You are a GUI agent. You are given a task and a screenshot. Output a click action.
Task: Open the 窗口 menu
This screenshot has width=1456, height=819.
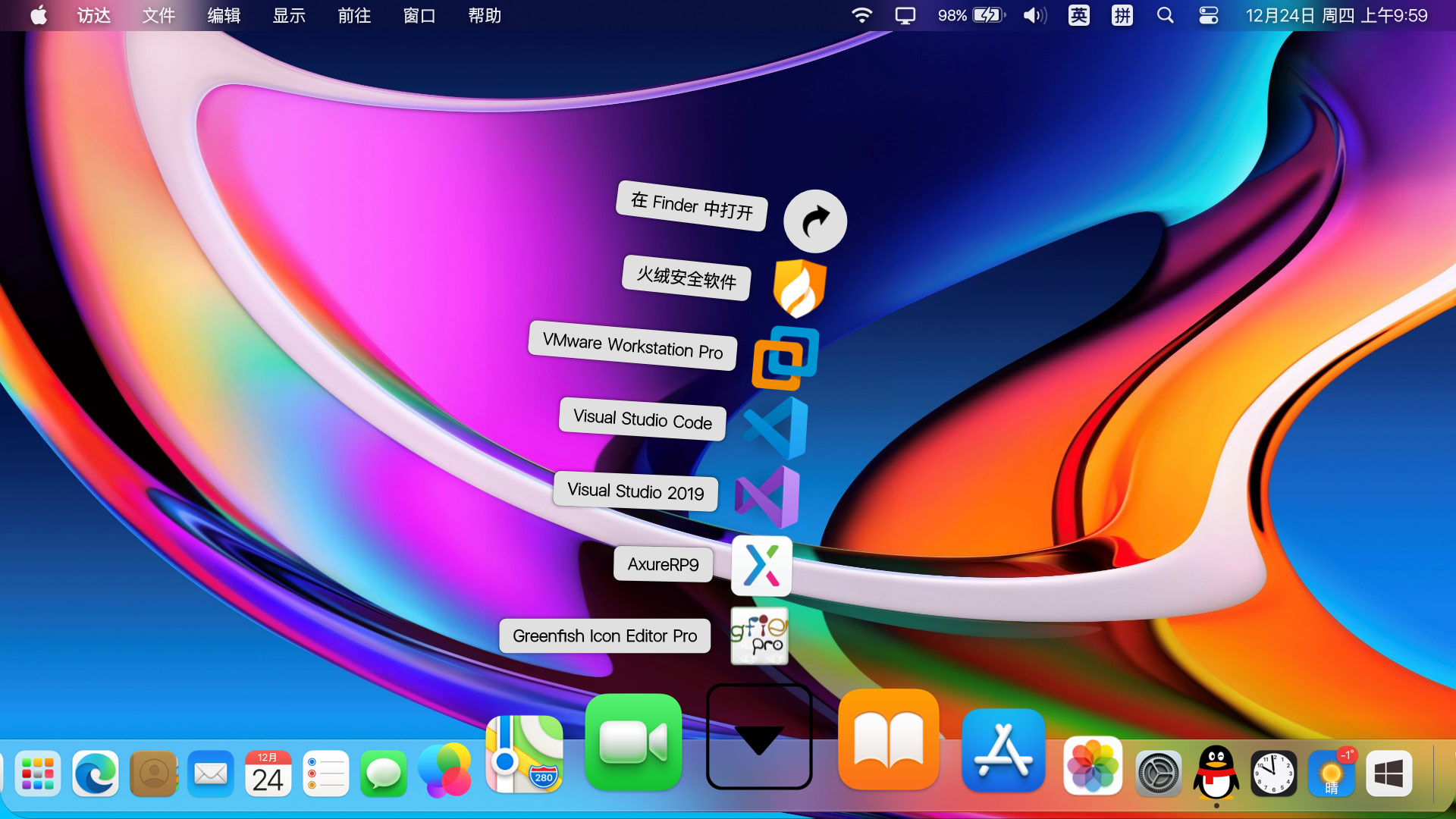coord(420,15)
